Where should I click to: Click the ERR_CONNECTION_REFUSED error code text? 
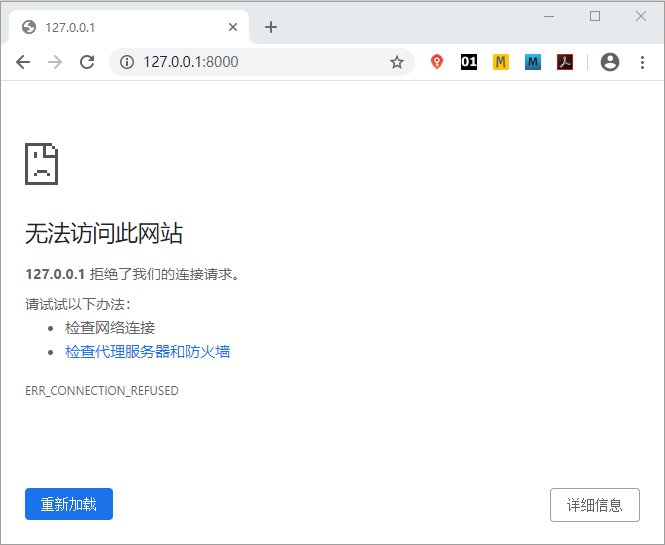click(x=102, y=391)
